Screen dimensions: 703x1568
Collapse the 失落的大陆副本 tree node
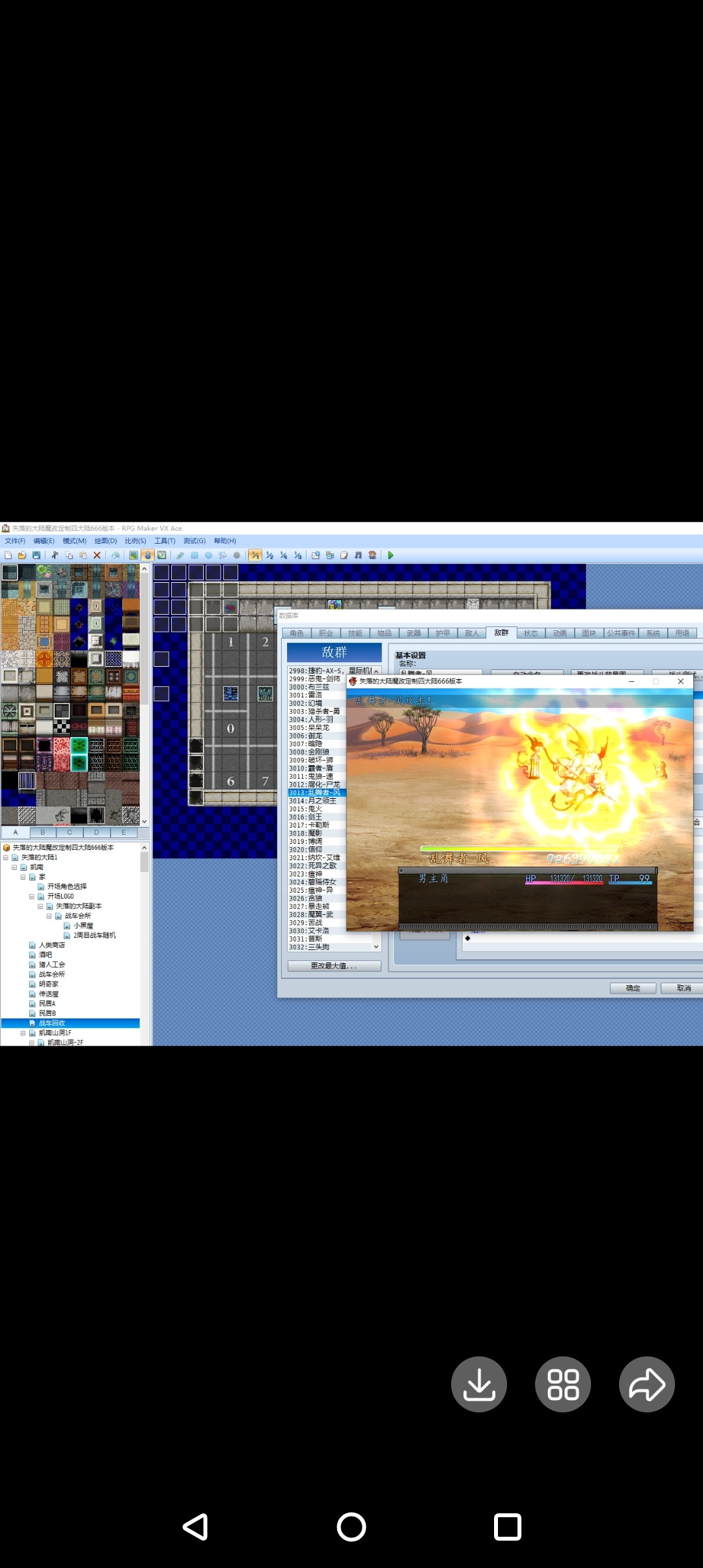point(40,906)
